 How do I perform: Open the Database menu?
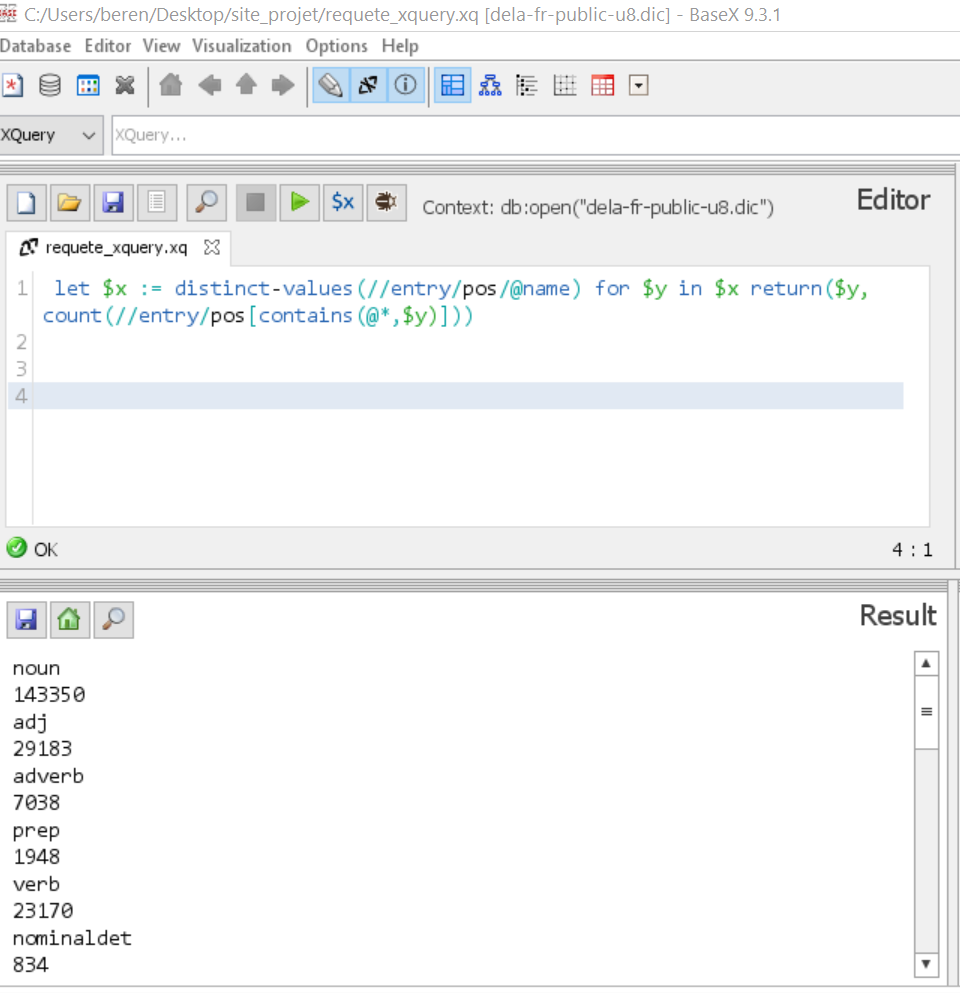point(35,46)
